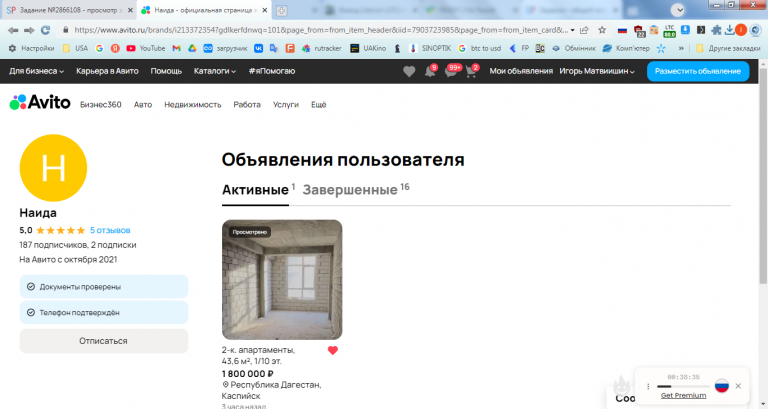
Task: Open the share page icon in address bar
Action: (x=584, y=30)
